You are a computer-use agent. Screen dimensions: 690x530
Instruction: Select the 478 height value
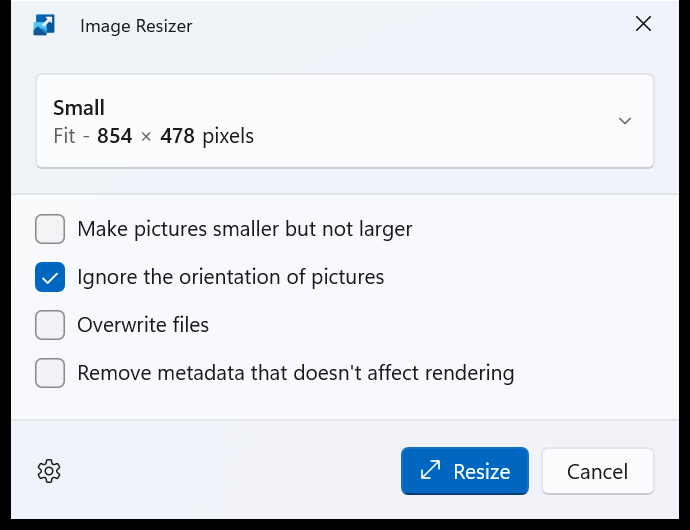[x=177, y=136]
